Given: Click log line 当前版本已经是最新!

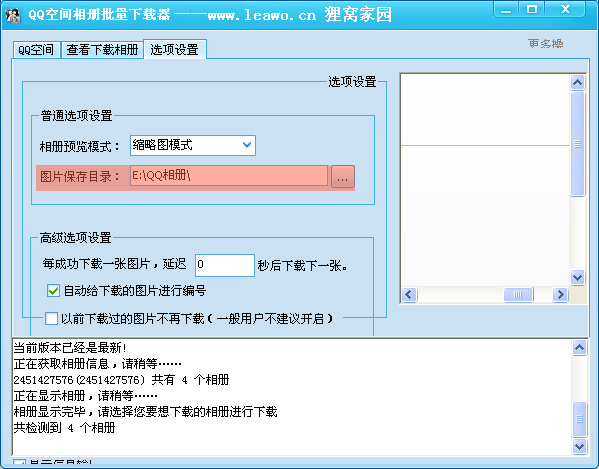Looking at the screenshot, I should pyautogui.click(x=70, y=348).
